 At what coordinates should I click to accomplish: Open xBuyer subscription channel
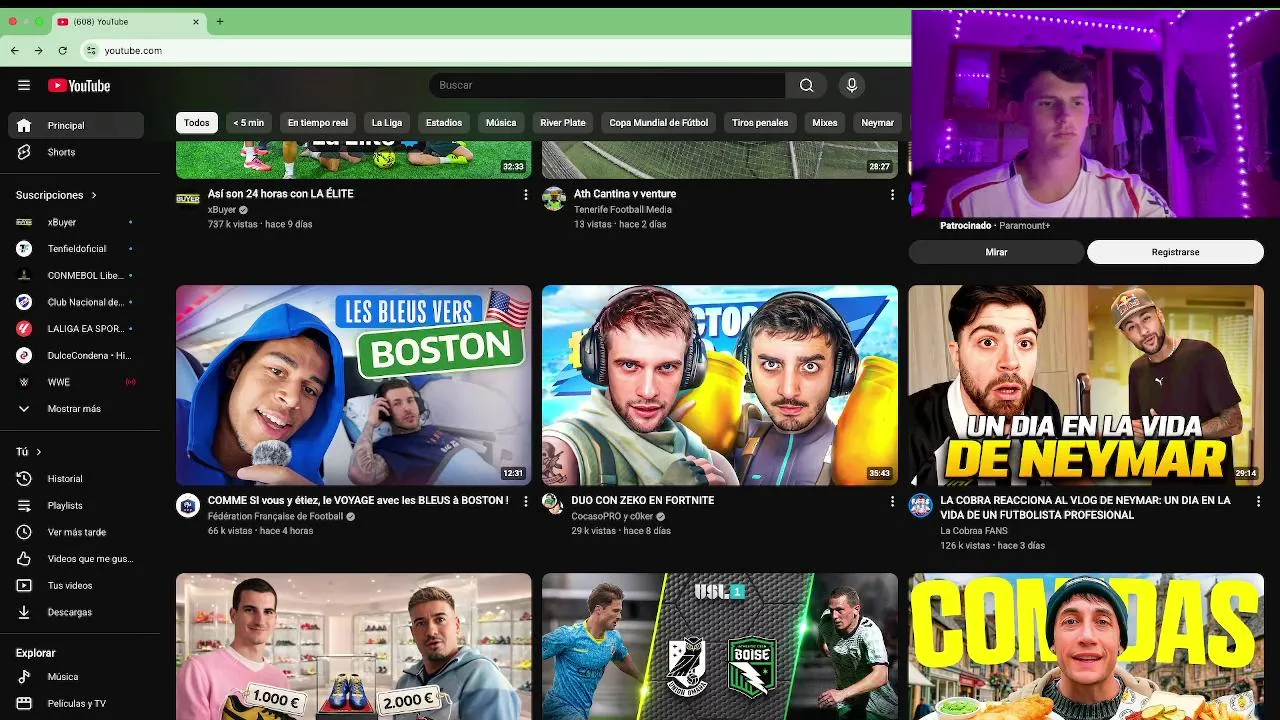(76, 222)
